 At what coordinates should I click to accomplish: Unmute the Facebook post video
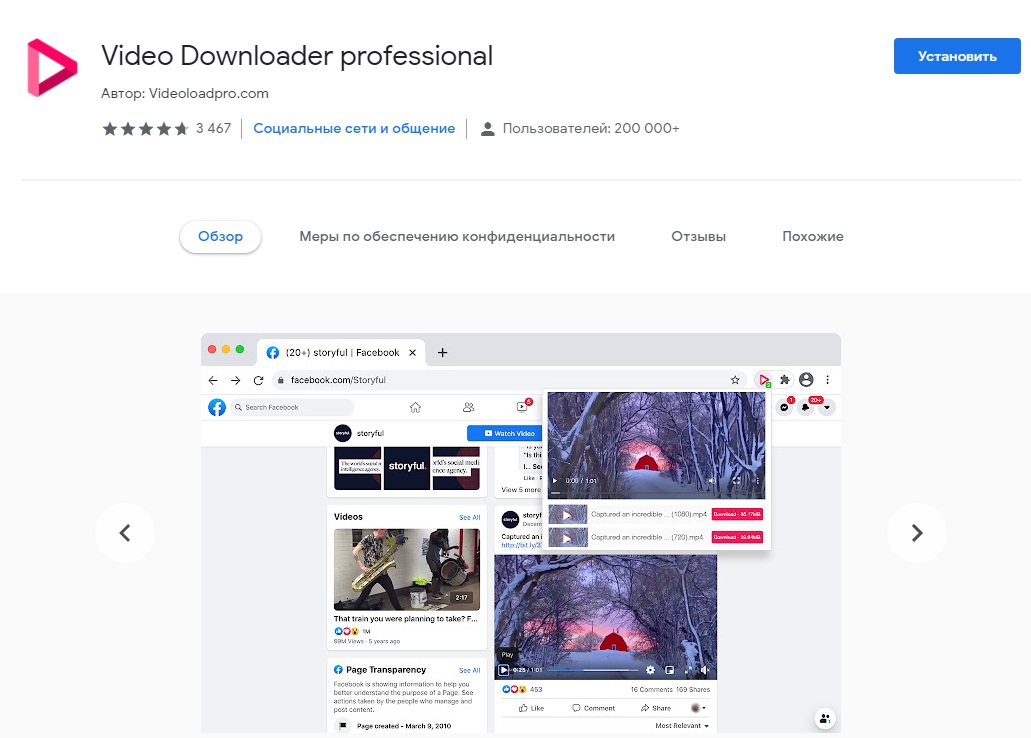[x=705, y=670]
